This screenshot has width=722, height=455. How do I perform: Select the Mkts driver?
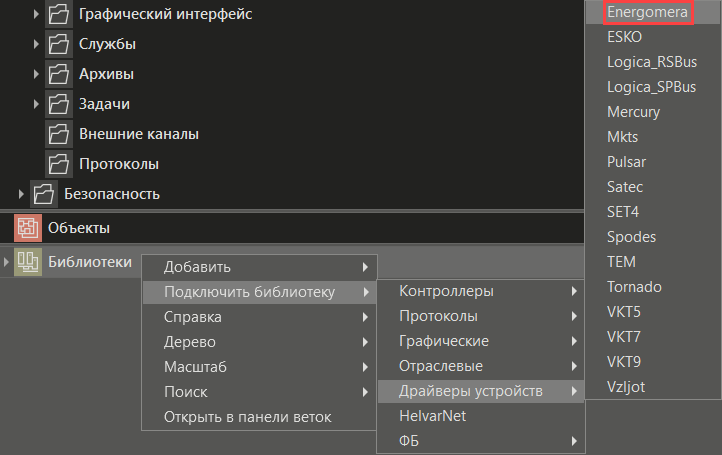(x=653, y=137)
